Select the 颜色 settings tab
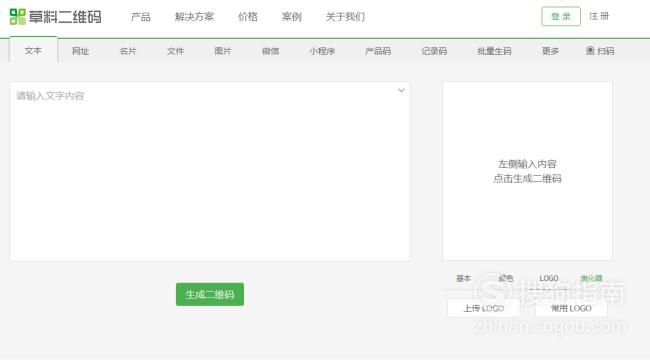 [x=506, y=278]
